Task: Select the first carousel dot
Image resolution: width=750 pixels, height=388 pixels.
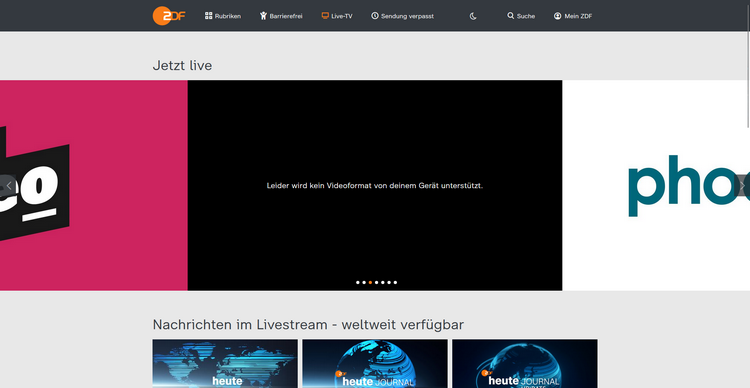Action: click(x=358, y=282)
